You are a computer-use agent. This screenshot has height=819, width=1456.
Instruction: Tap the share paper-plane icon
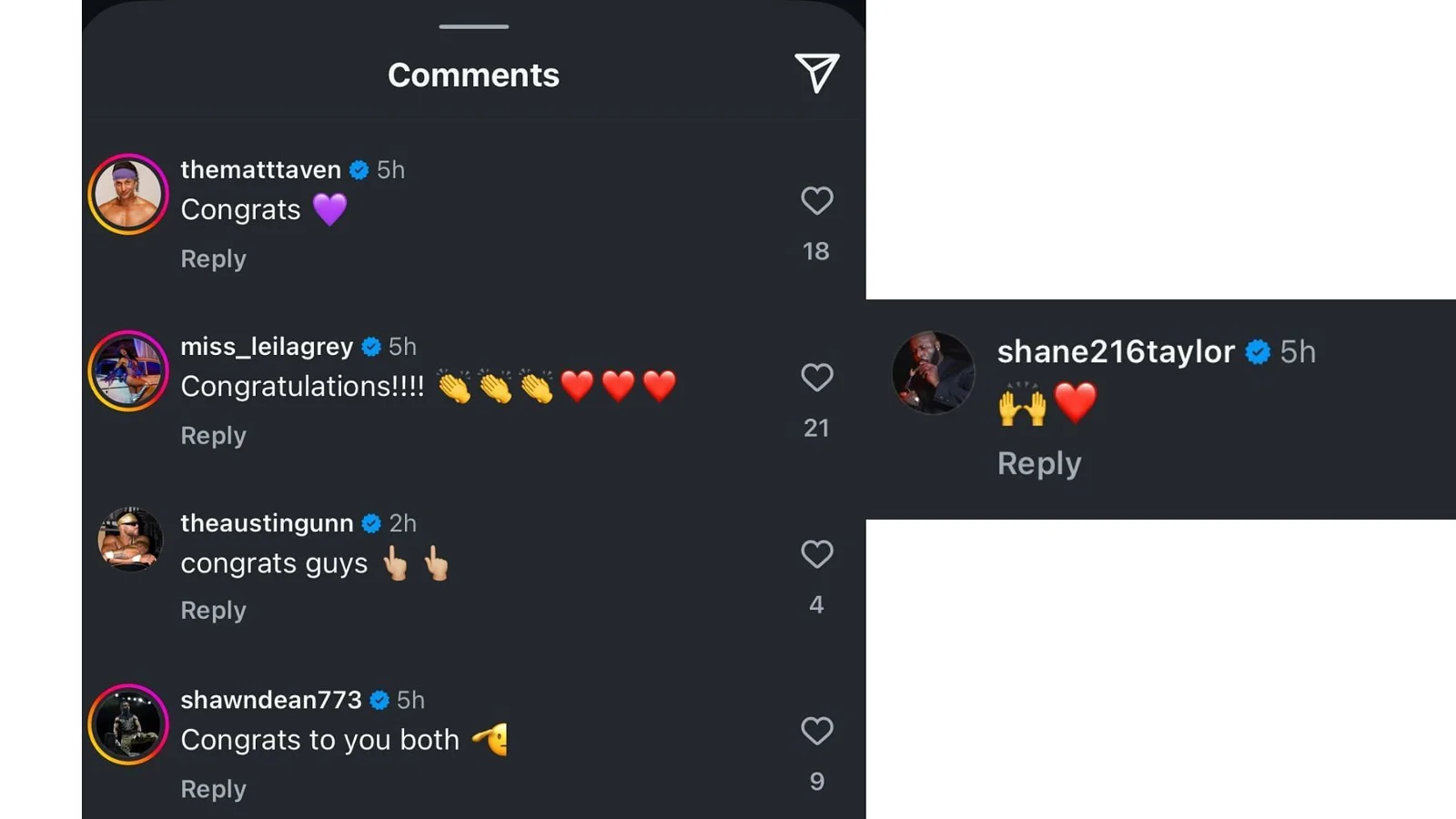tap(816, 73)
